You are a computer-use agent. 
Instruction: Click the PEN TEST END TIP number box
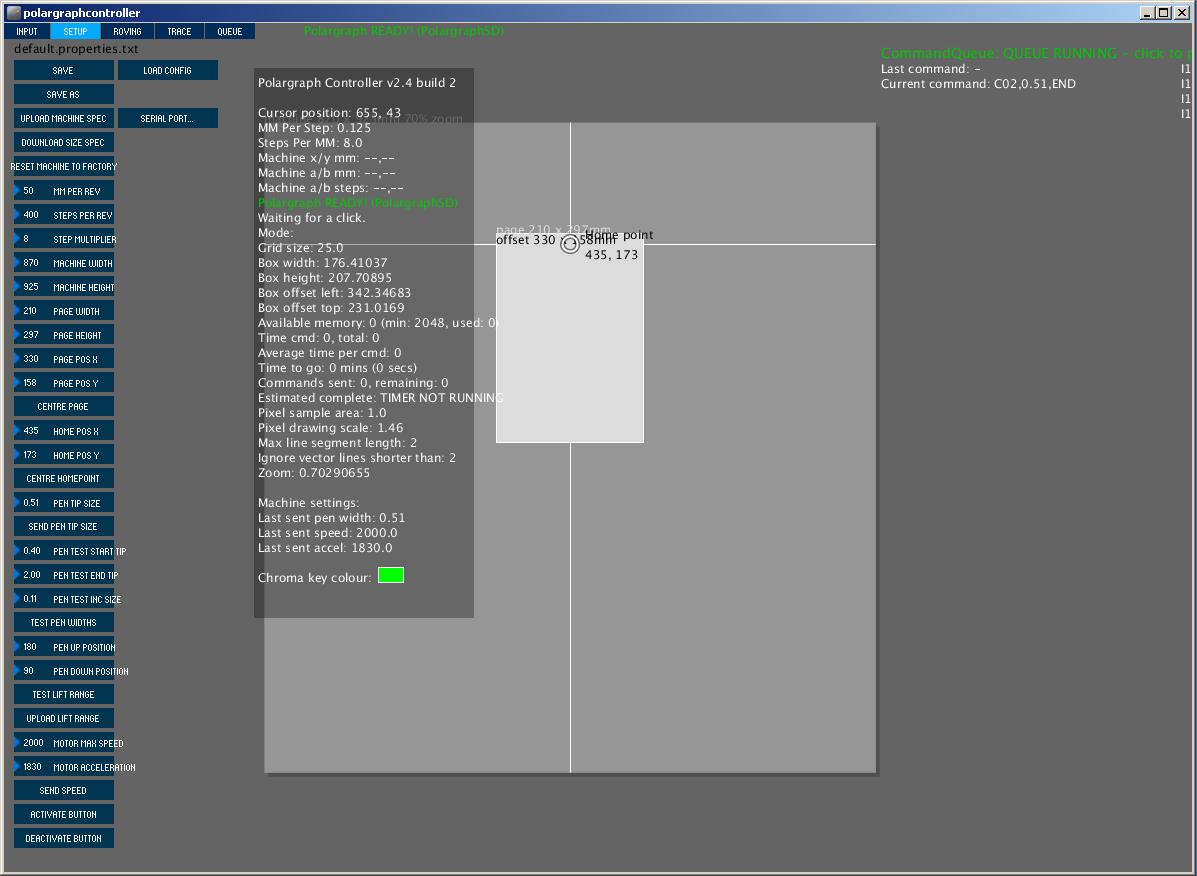pyautogui.click(x=63, y=575)
